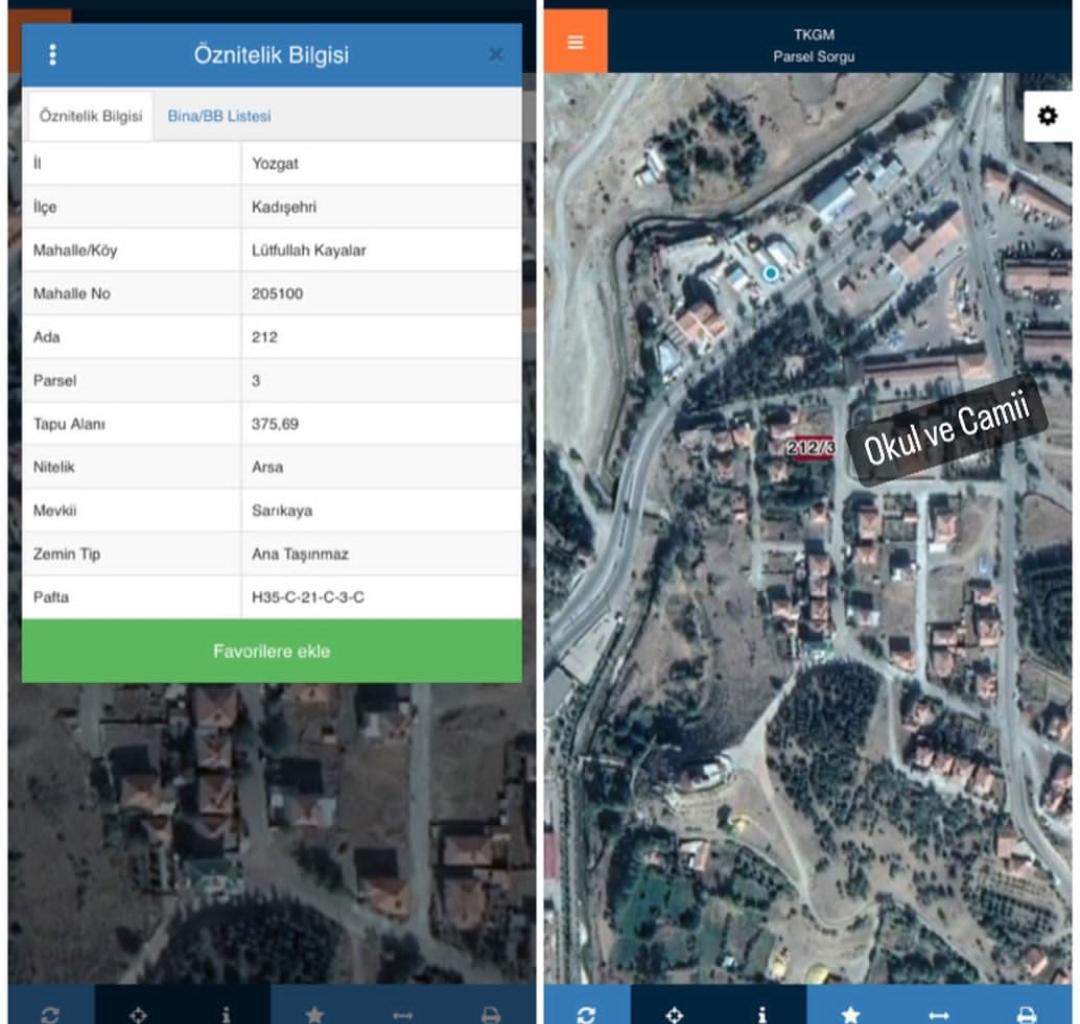Image resolution: width=1080 pixels, height=1024 pixels.
Task: Select the 212/3 parcel label on map
Action: (810, 448)
